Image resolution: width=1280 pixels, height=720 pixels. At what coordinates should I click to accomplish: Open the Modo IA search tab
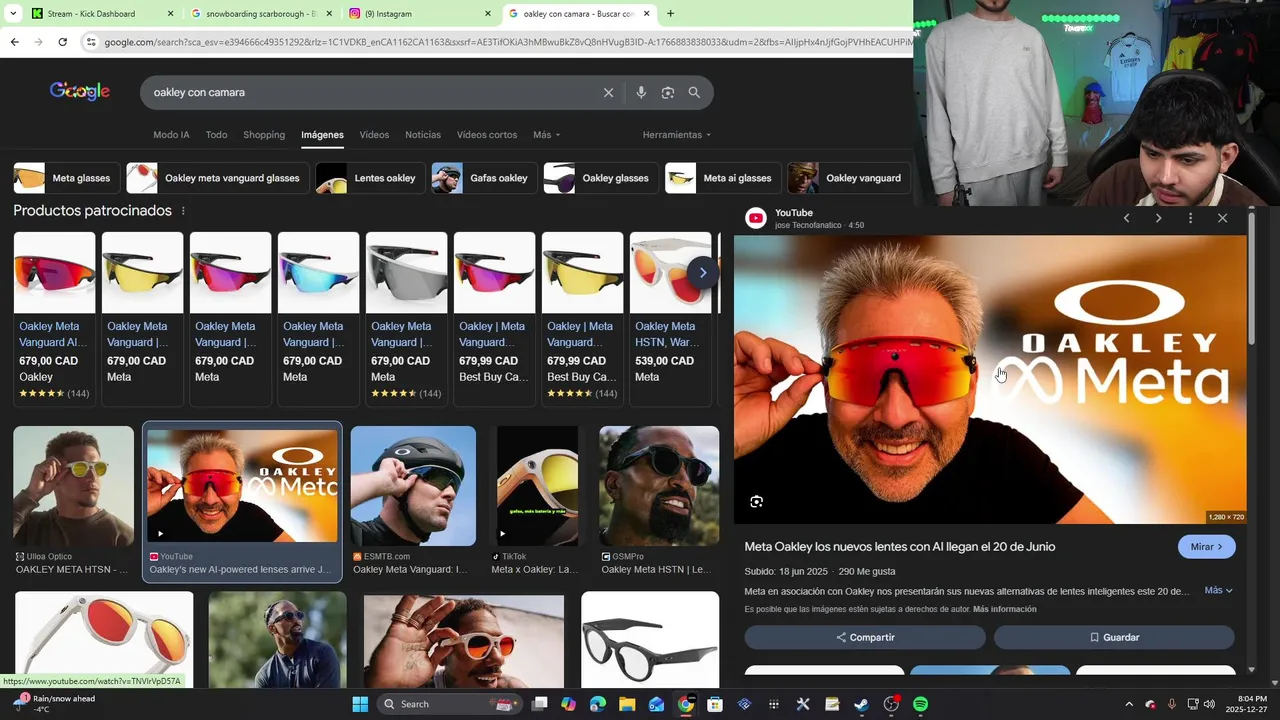171,135
